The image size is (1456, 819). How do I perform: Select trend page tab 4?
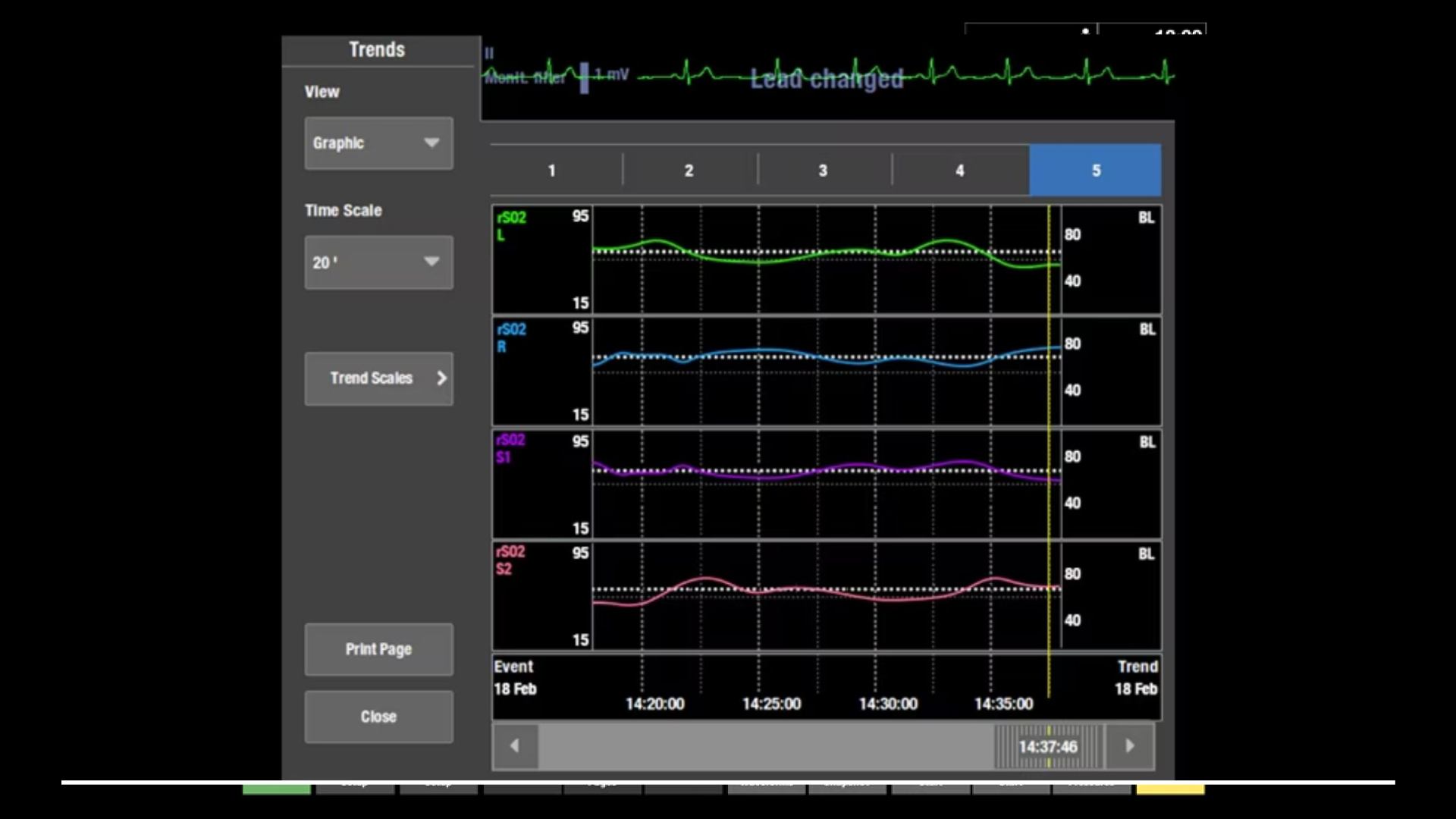(x=960, y=171)
